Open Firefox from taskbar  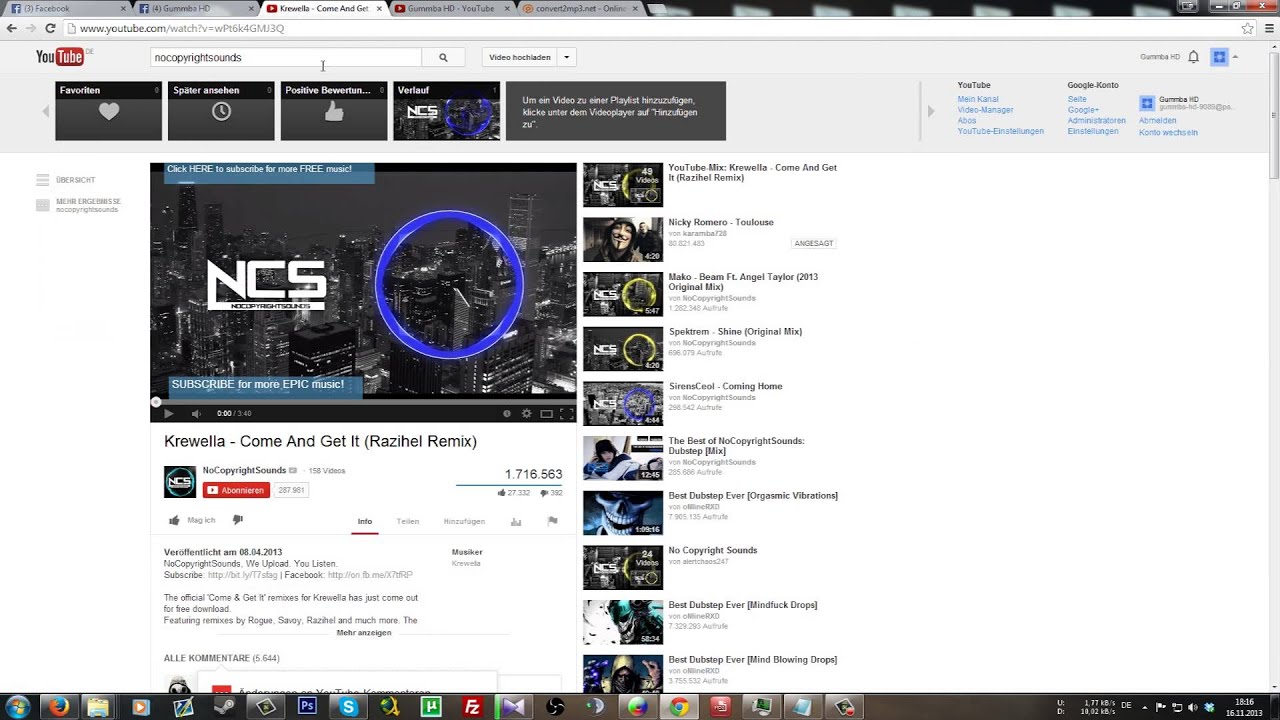coord(59,707)
